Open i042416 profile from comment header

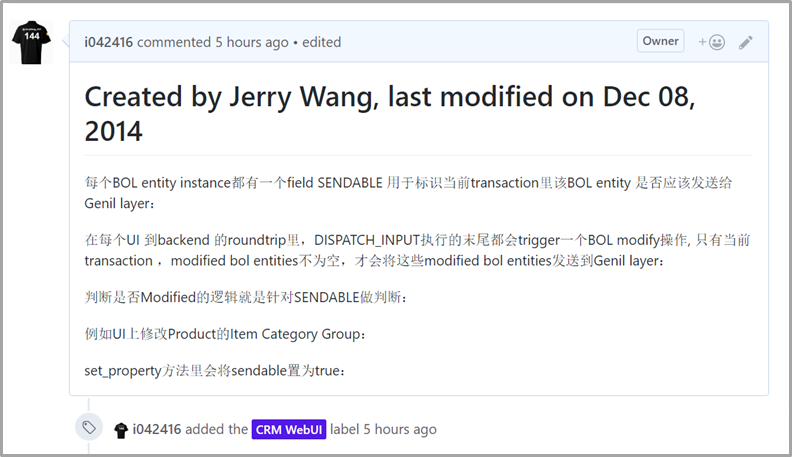pyautogui.click(x=109, y=42)
